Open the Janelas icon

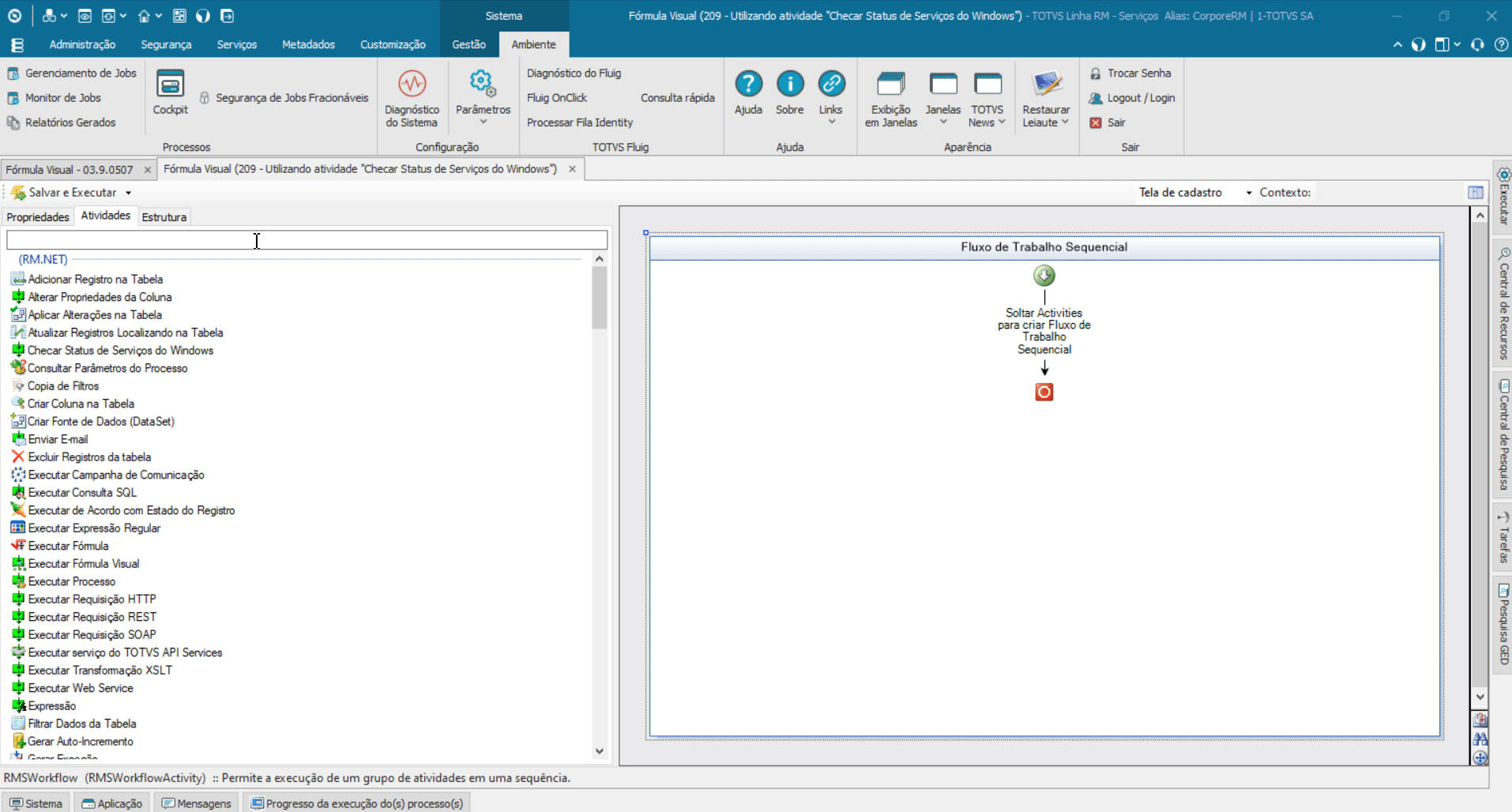point(943,84)
